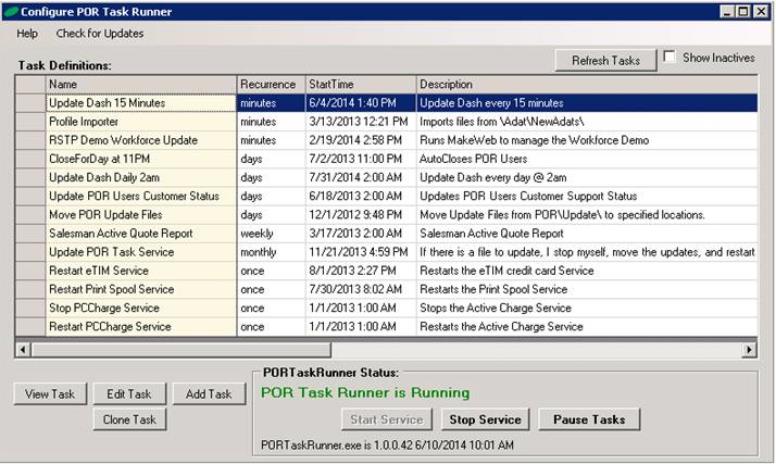Click the View Task button
The height and width of the screenshot is (464, 776).
(x=51, y=394)
